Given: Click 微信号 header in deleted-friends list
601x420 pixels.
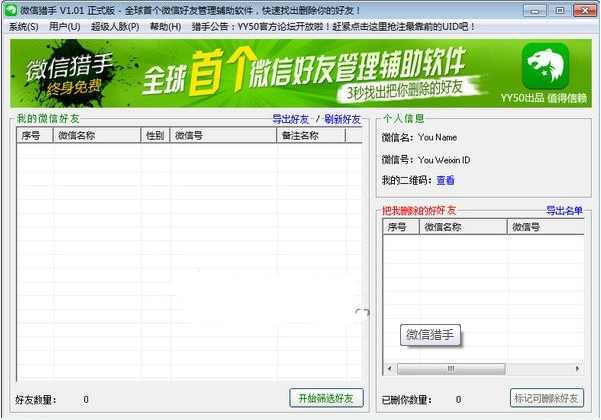Looking at the screenshot, I should [546, 227].
